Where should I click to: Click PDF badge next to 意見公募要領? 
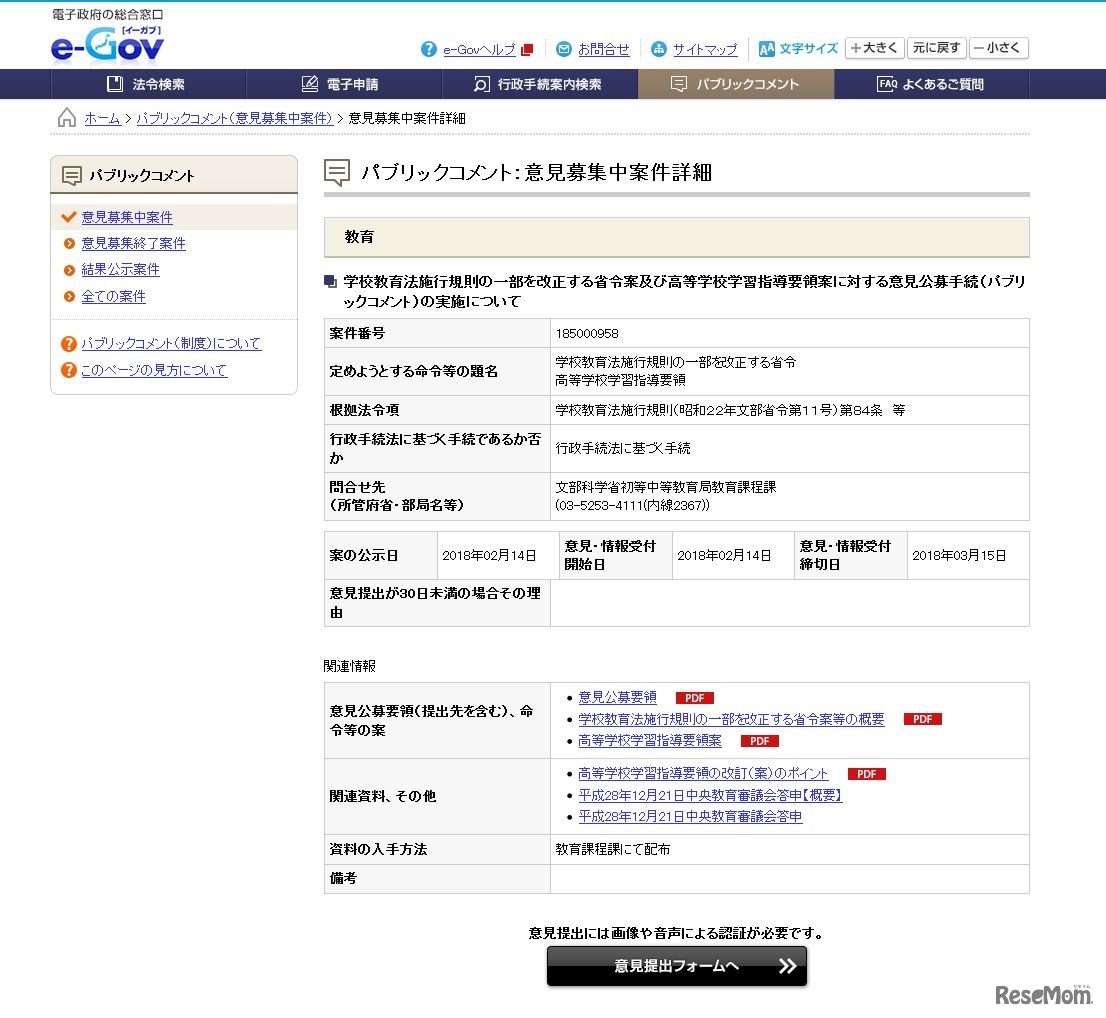pos(694,698)
